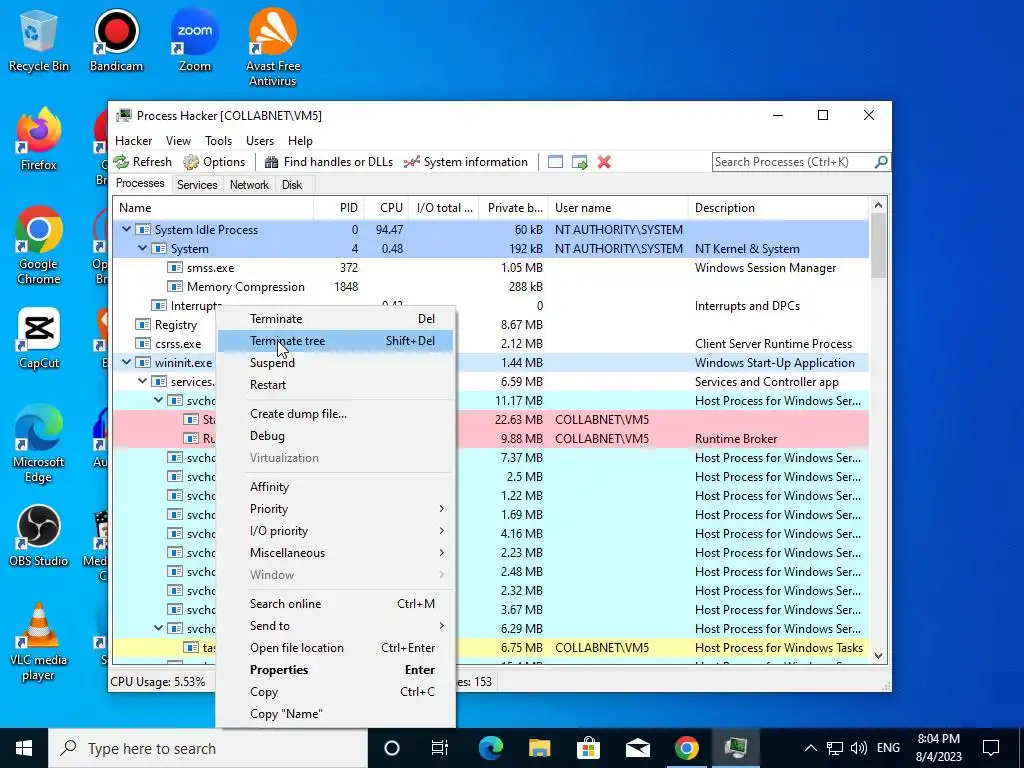Viewport: 1024px width, 768px height.
Task: Choose Search online menu entry
Action: pyautogui.click(x=336, y=604)
